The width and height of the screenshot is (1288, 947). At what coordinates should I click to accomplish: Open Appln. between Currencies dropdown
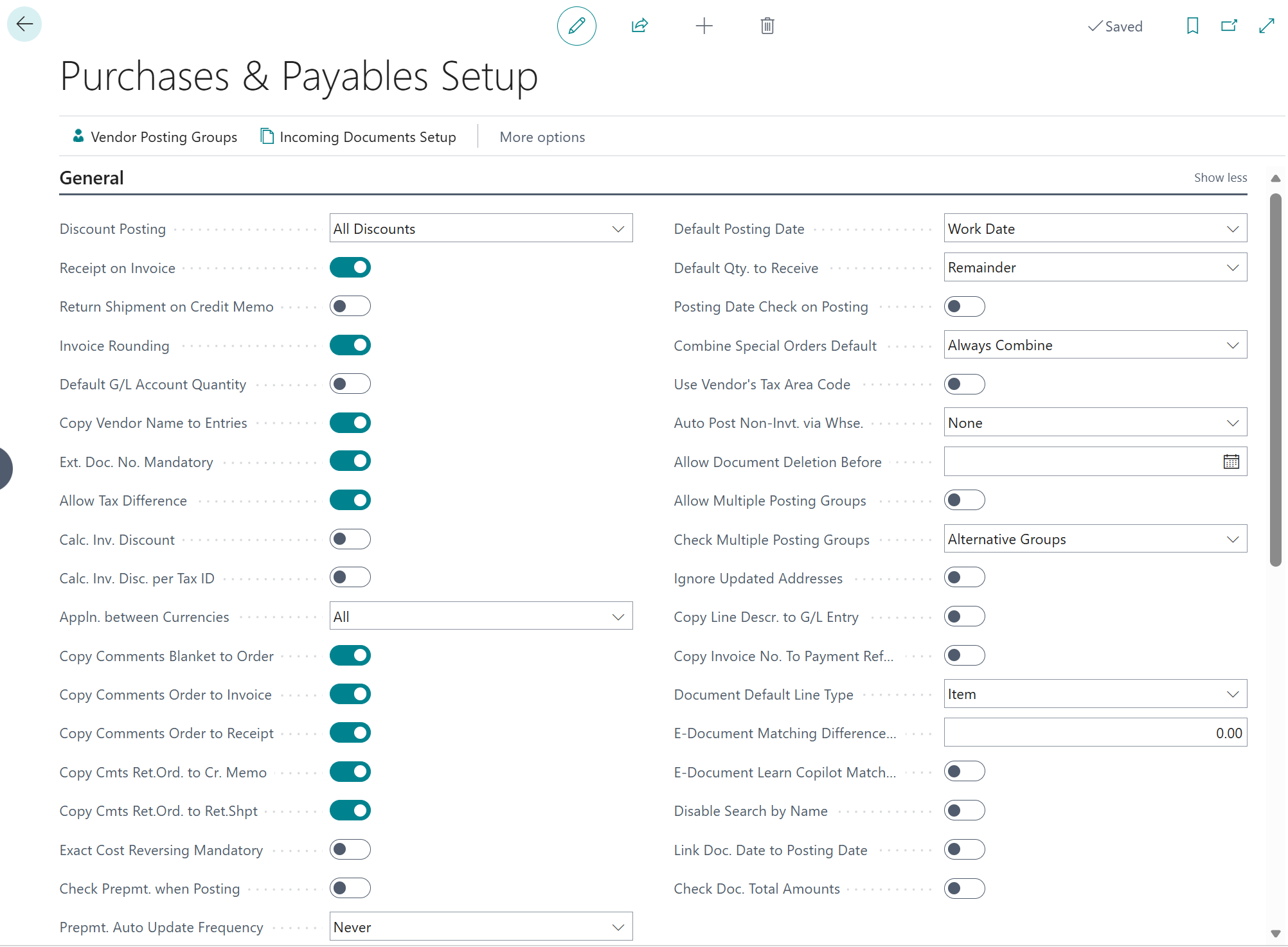[x=481, y=617]
